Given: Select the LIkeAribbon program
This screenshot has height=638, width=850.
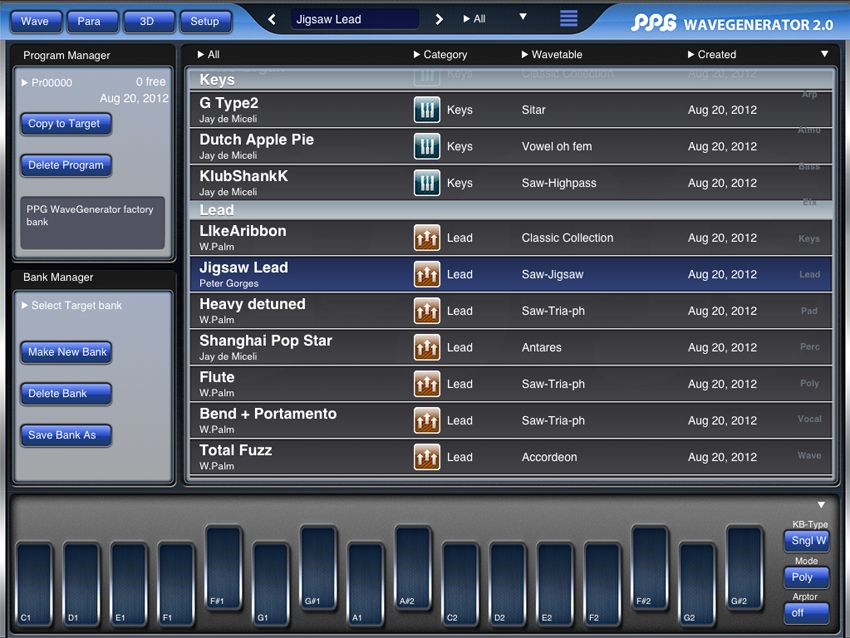Looking at the screenshot, I should (510, 238).
